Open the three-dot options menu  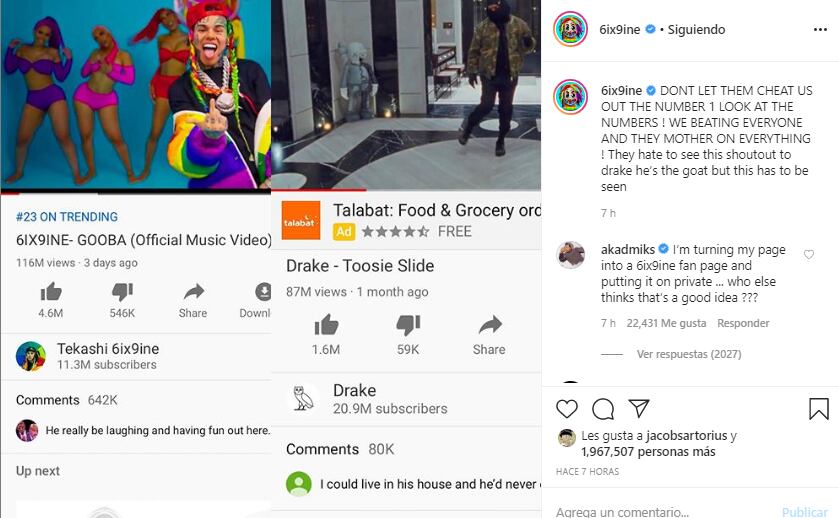click(x=820, y=29)
